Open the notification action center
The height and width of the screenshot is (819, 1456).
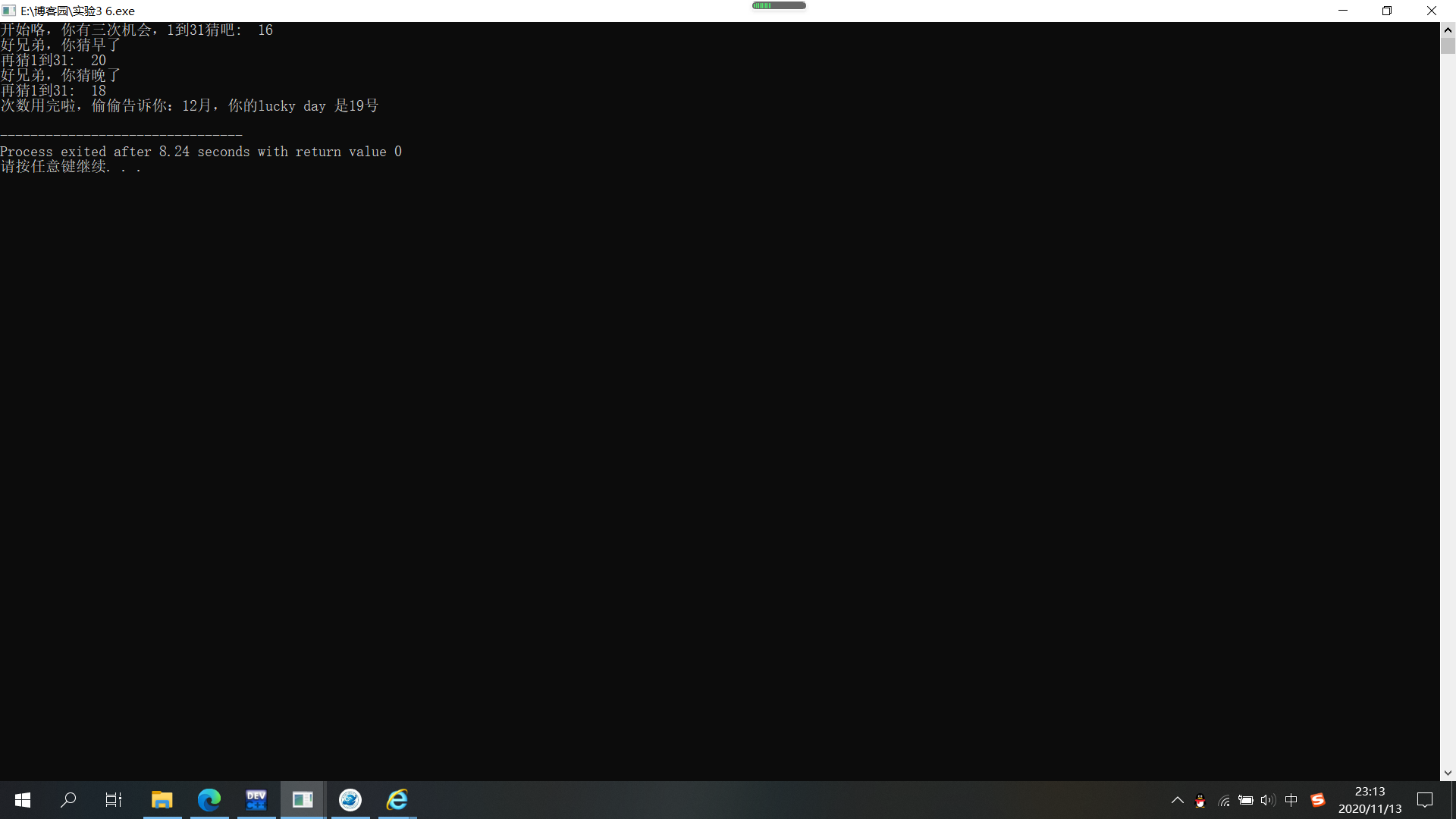click(1425, 800)
